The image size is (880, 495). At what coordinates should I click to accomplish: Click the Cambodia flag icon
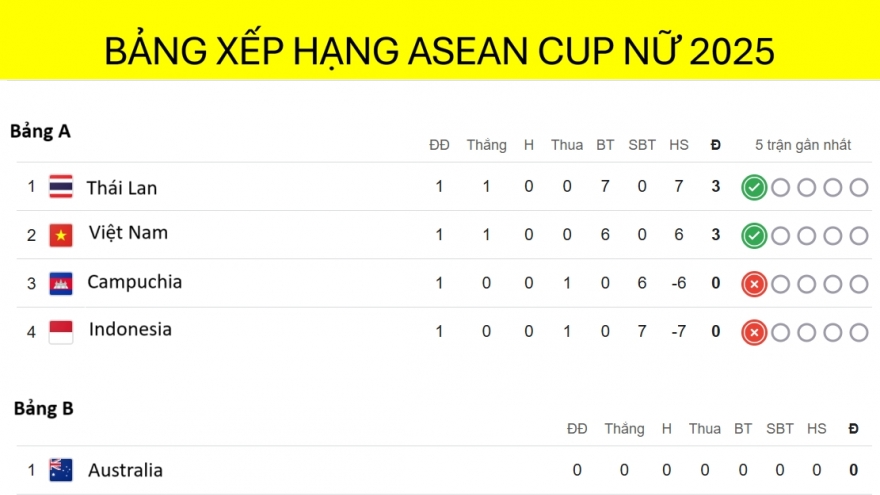pyautogui.click(x=61, y=283)
